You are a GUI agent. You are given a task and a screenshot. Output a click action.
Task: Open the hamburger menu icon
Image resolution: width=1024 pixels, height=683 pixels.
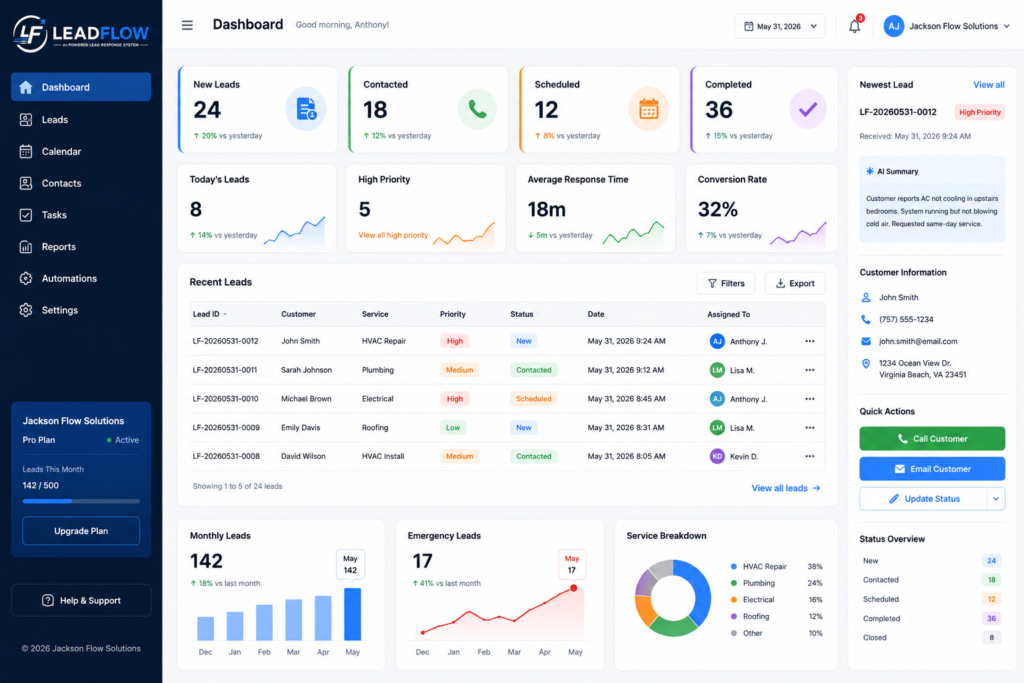[x=187, y=25]
